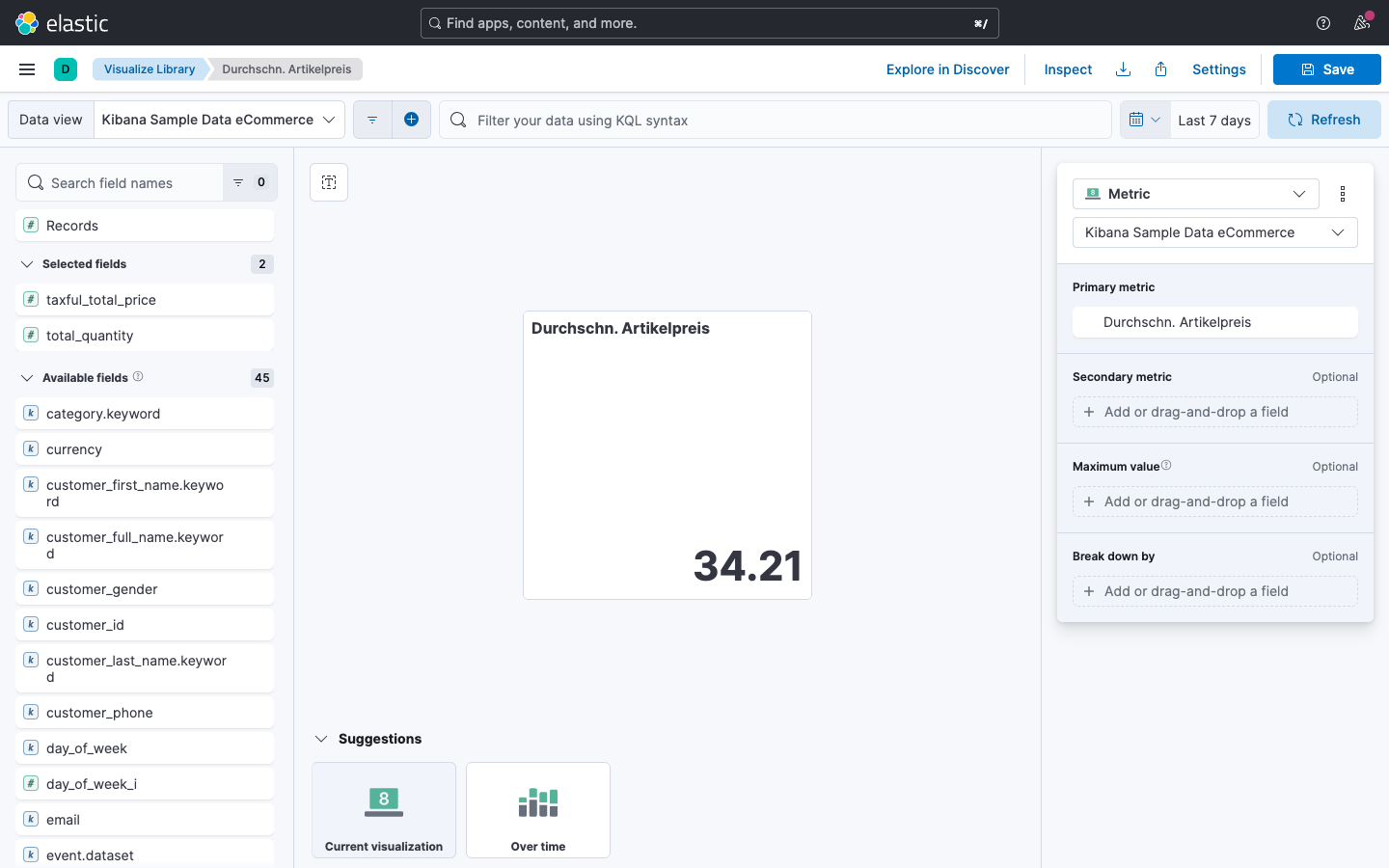Viewport: 1389px width, 868px height.
Task: Select the Over time suggestion thumbnail
Action: pos(538,809)
